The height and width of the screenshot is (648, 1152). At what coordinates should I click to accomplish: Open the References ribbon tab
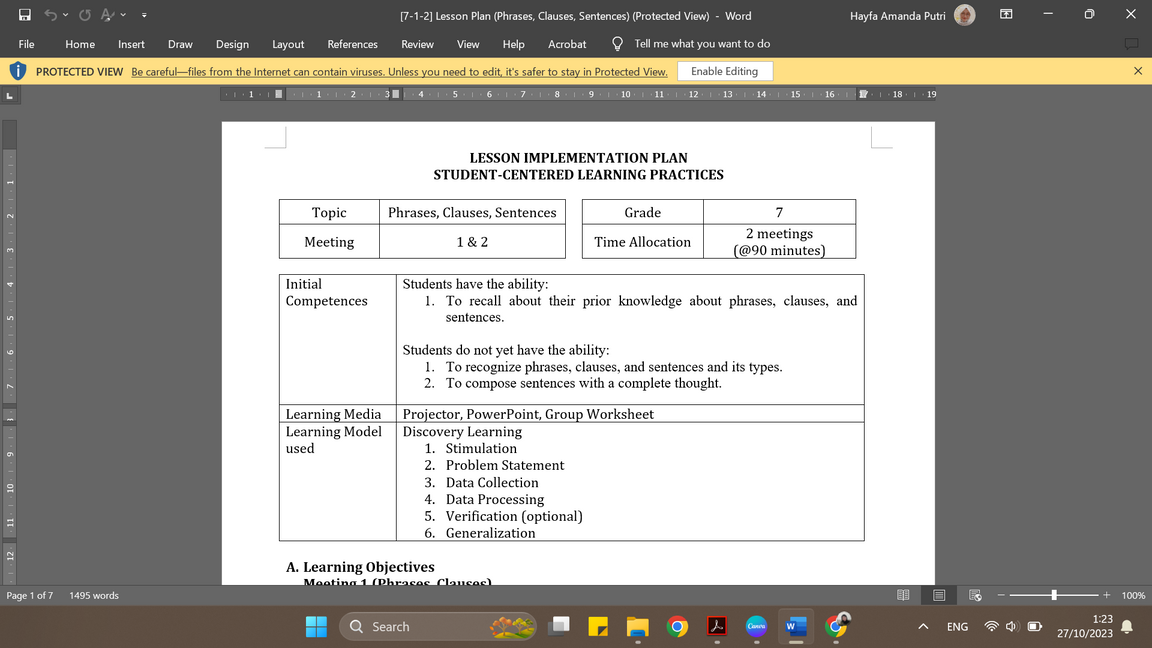pyautogui.click(x=352, y=44)
